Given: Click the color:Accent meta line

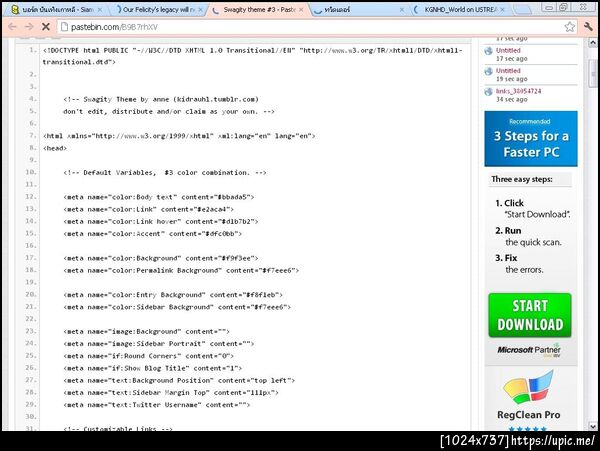Looking at the screenshot, I should [x=152, y=234].
